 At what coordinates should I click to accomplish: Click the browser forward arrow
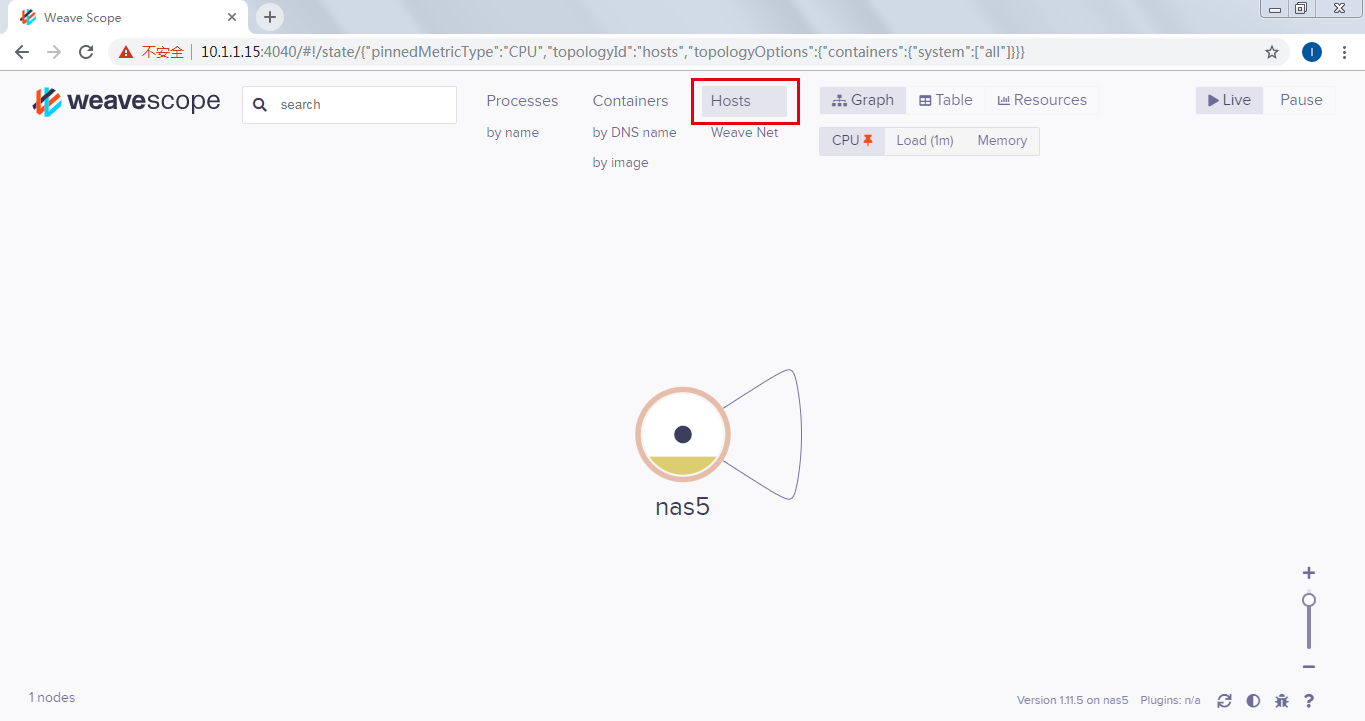click(54, 52)
